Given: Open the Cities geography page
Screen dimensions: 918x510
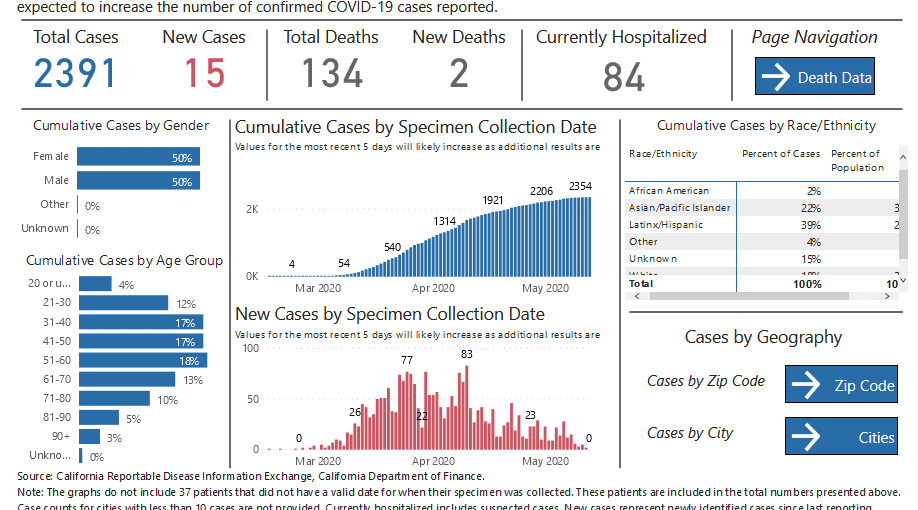Looking at the screenshot, I should pyautogui.click(x=841, y=436).
